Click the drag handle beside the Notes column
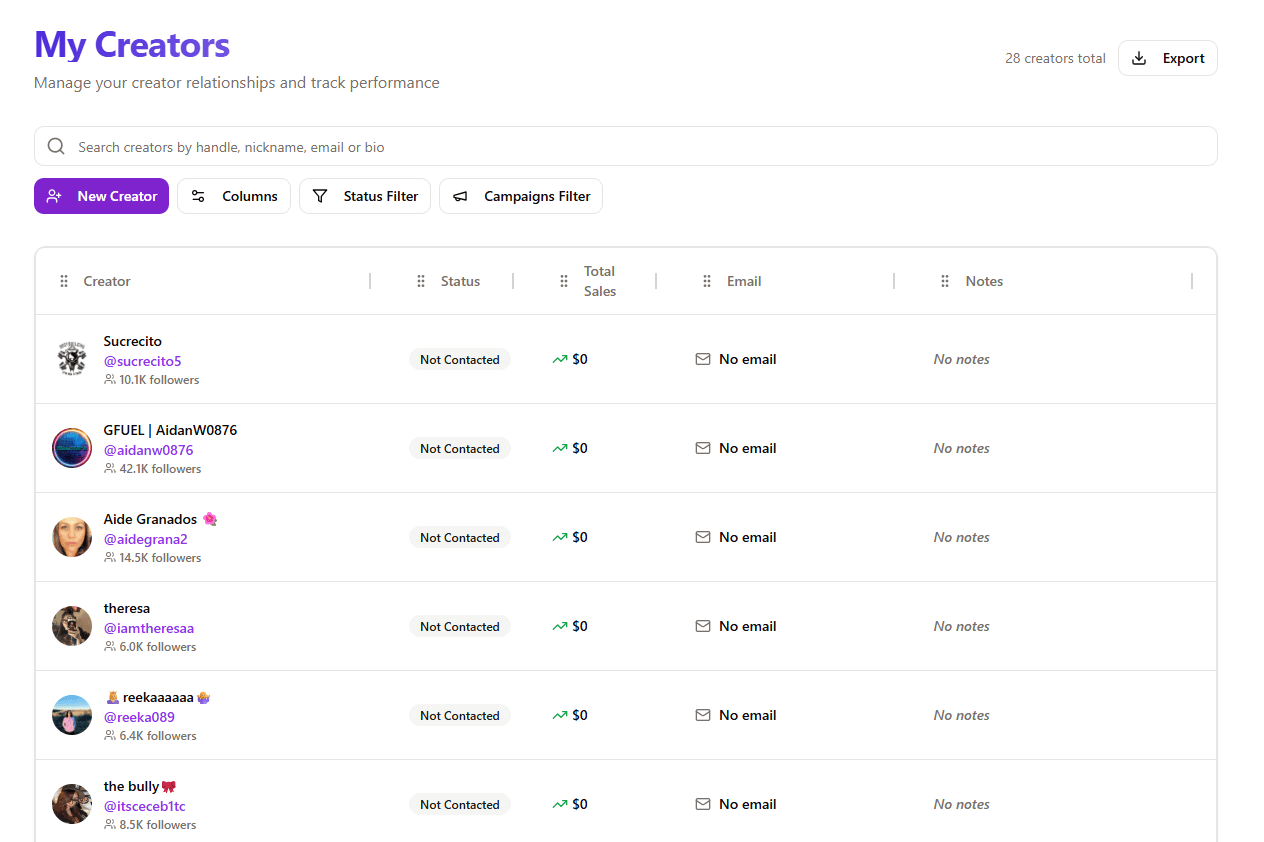 [x=945, y=281]
